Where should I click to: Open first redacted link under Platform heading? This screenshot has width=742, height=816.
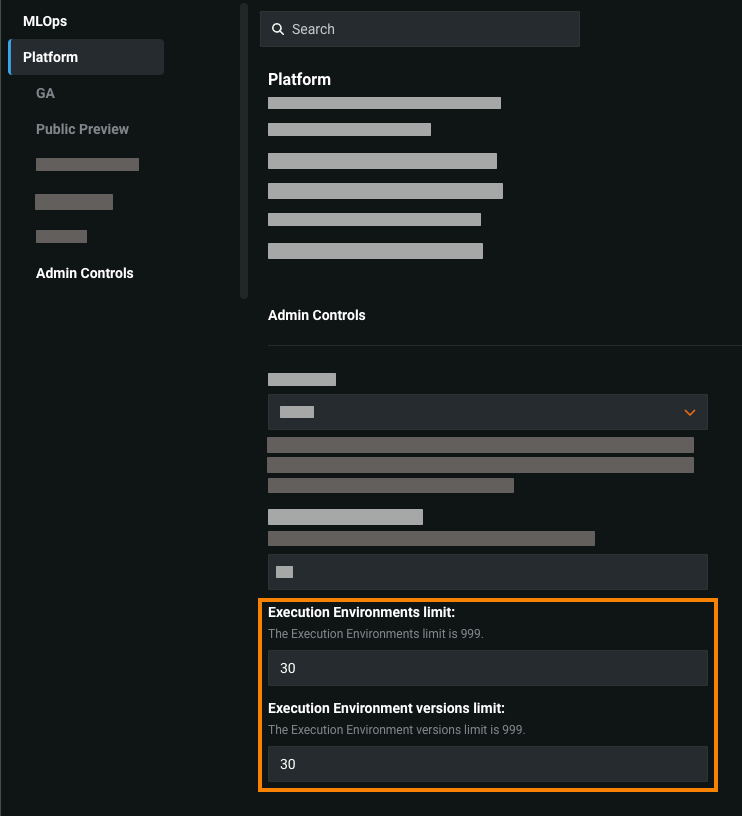pos(384,103)
